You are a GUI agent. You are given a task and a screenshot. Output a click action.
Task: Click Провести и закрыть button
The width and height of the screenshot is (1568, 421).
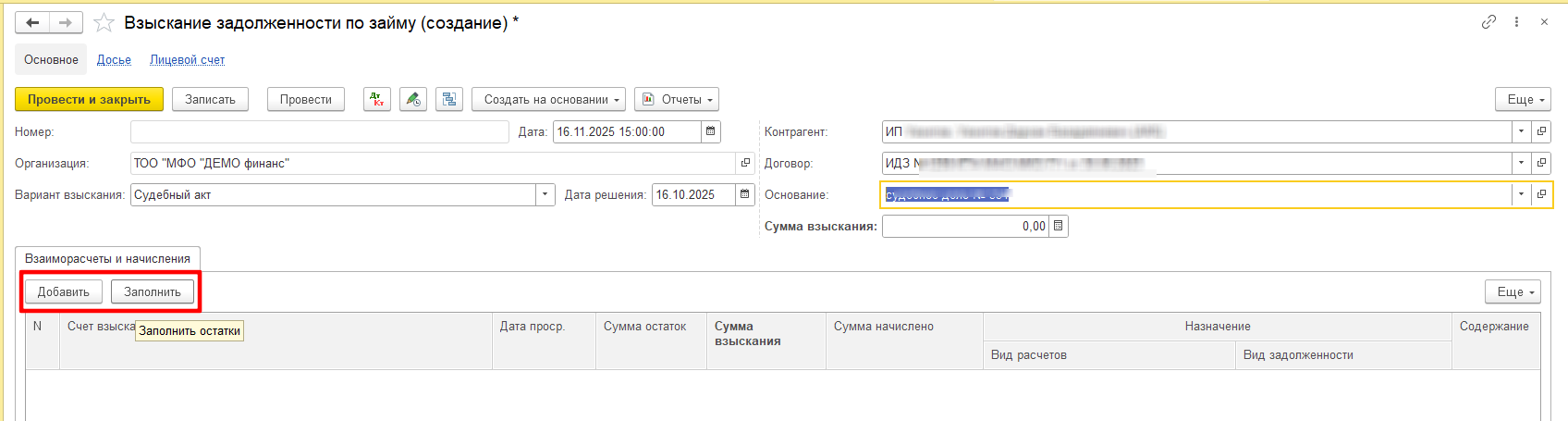coord(89,99)
